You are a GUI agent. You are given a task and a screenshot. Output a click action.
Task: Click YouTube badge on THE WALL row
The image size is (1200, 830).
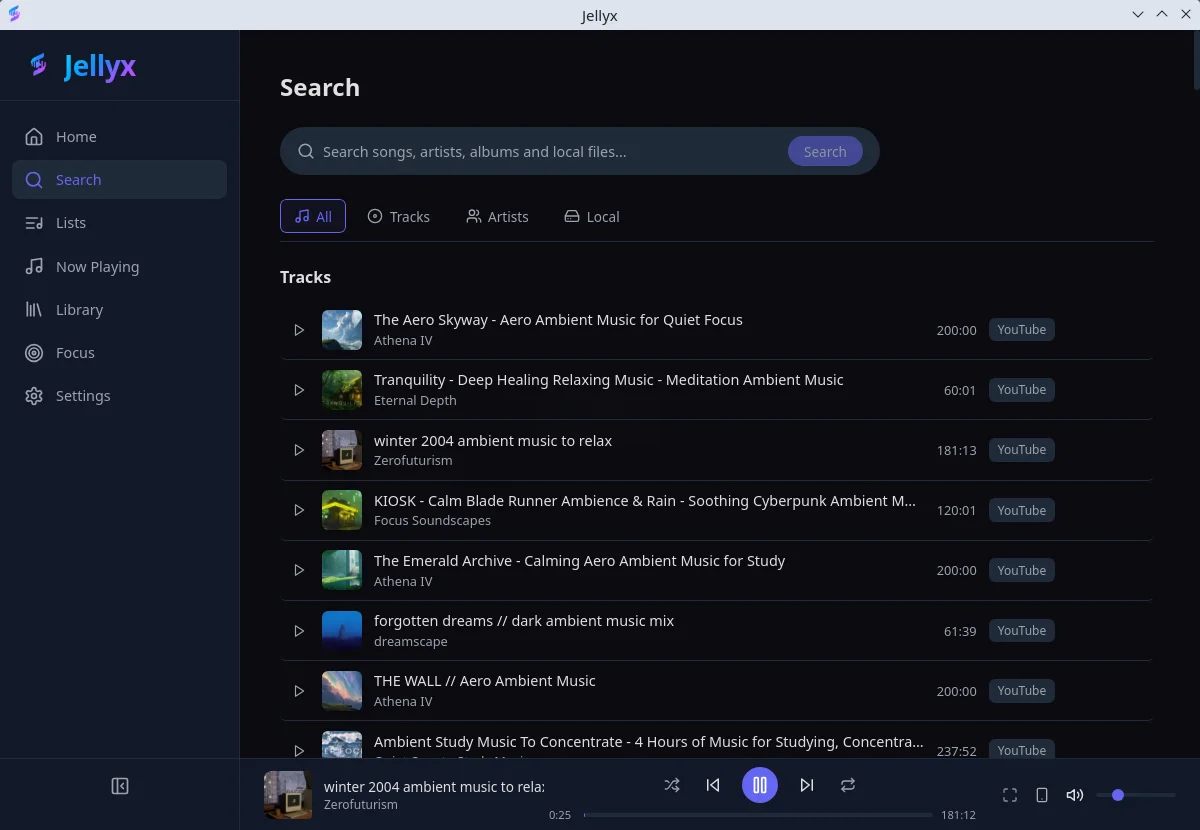pos(1021,691)
